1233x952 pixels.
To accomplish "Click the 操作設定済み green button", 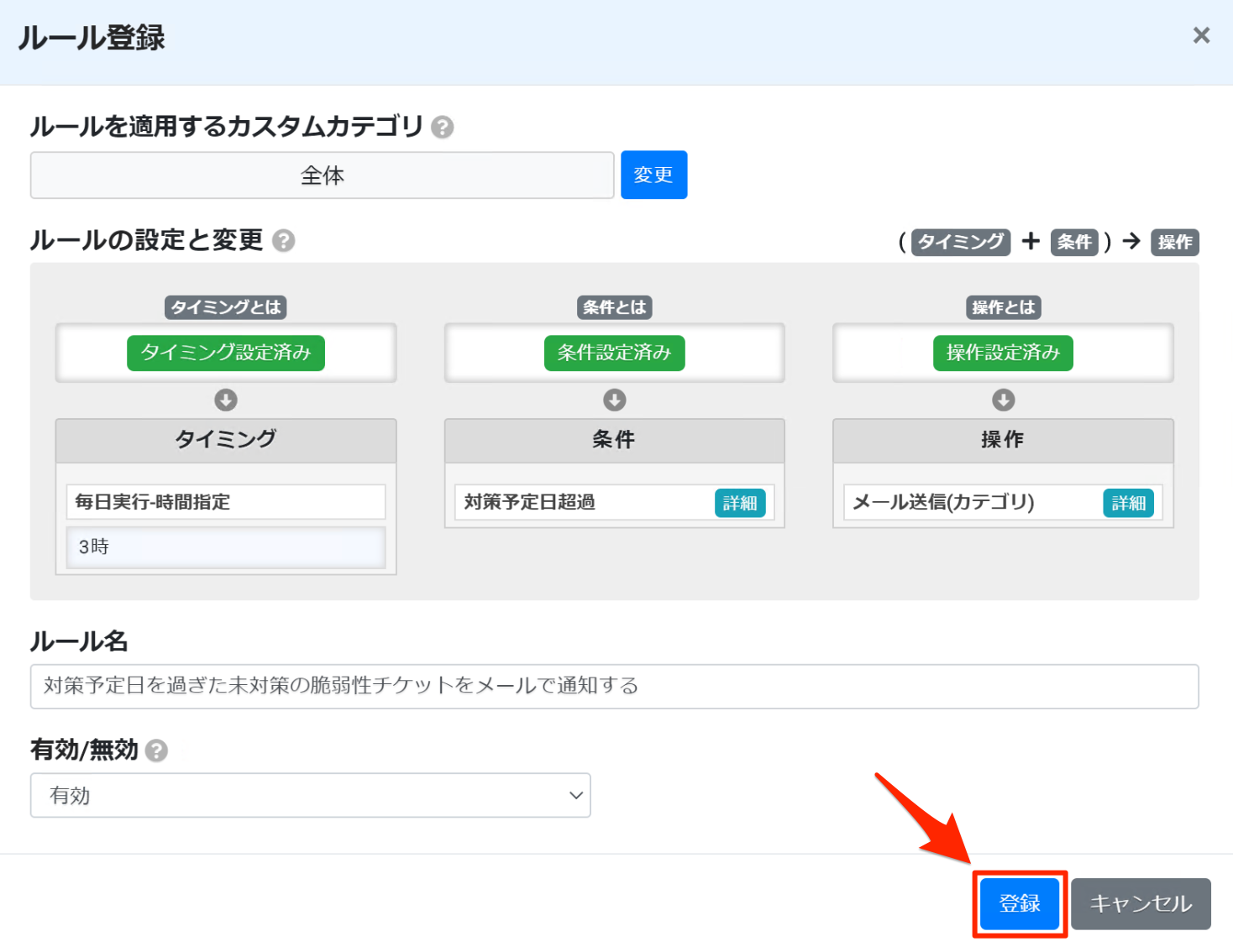I will (1004, 353).
